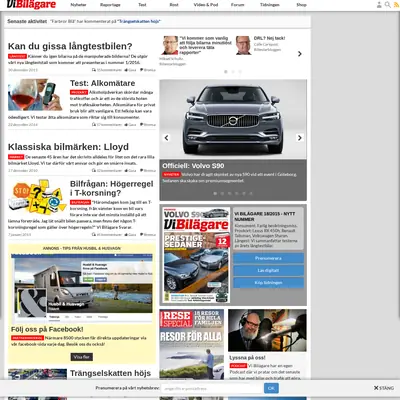Open the orange RSS feed icon
400x400 pixels.
(x=396, y=5)
